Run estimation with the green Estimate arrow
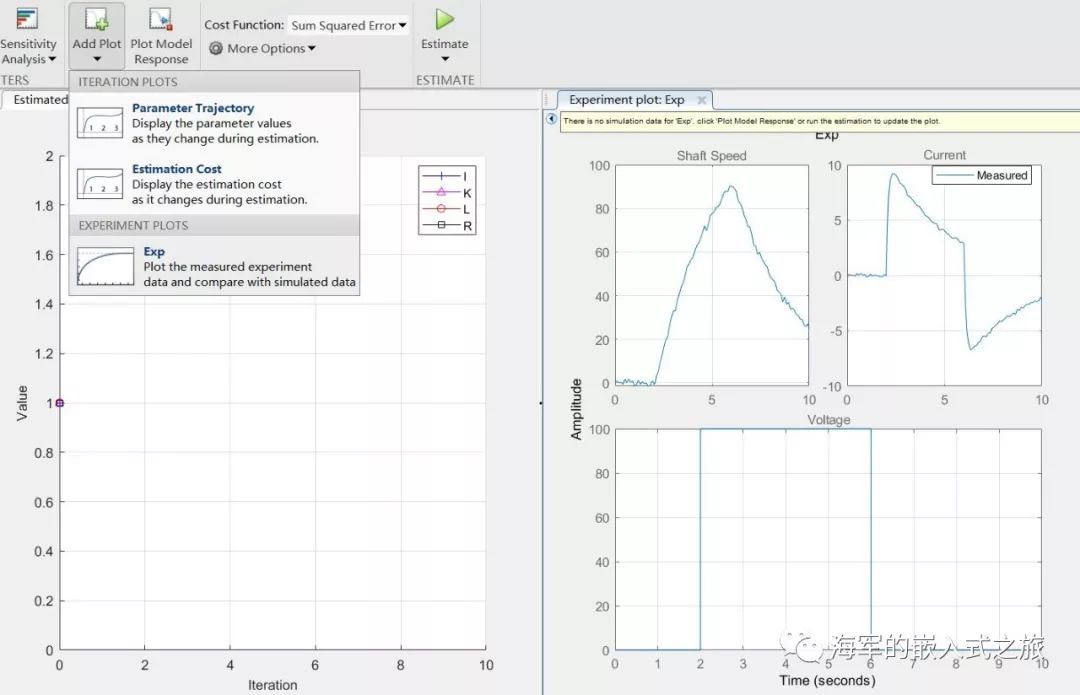The image size is (1080, 695). (445, 20)
